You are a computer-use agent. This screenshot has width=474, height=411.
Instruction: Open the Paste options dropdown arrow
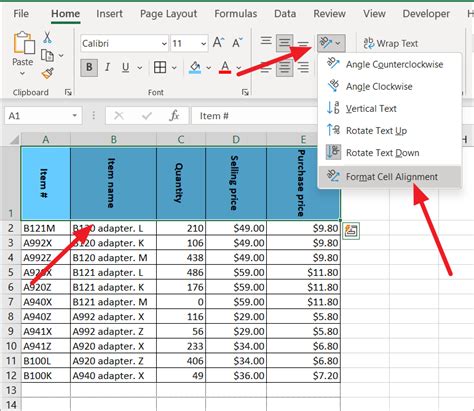point(22,73)
